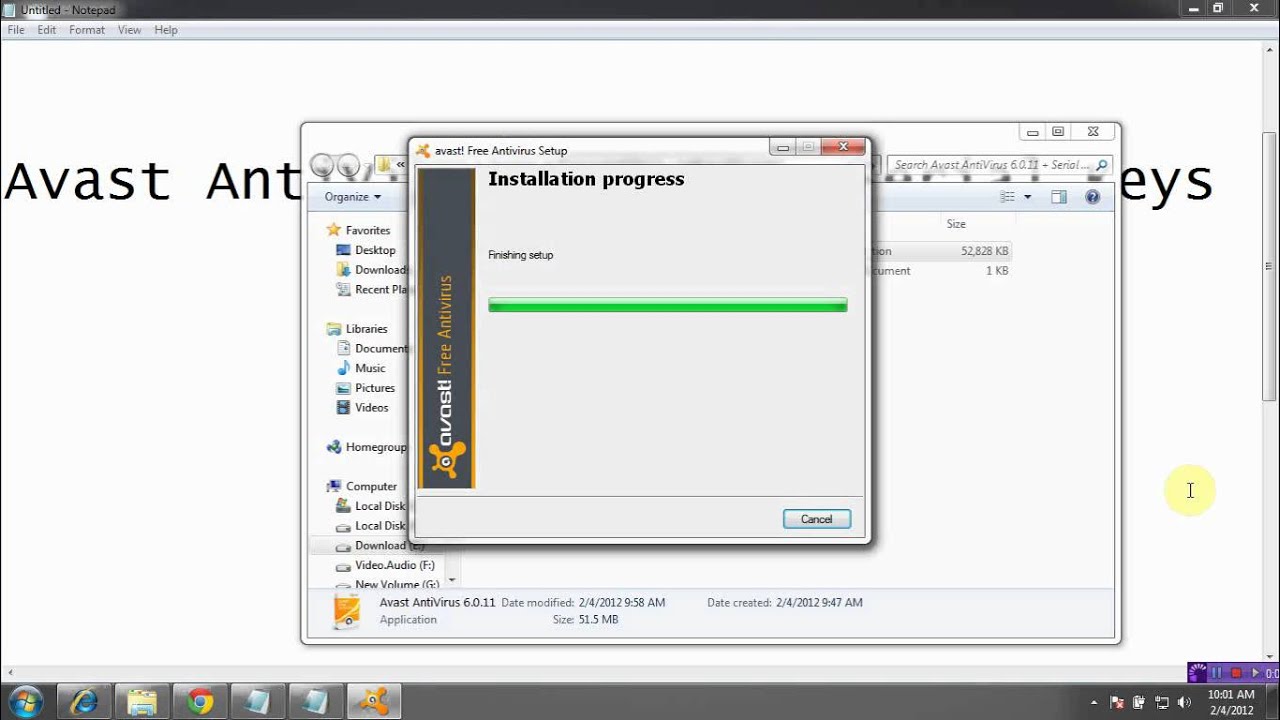Select the Favorites group in the navigation pane
The height and width of the screenshot is (720, 1280).
click(368, 230)
